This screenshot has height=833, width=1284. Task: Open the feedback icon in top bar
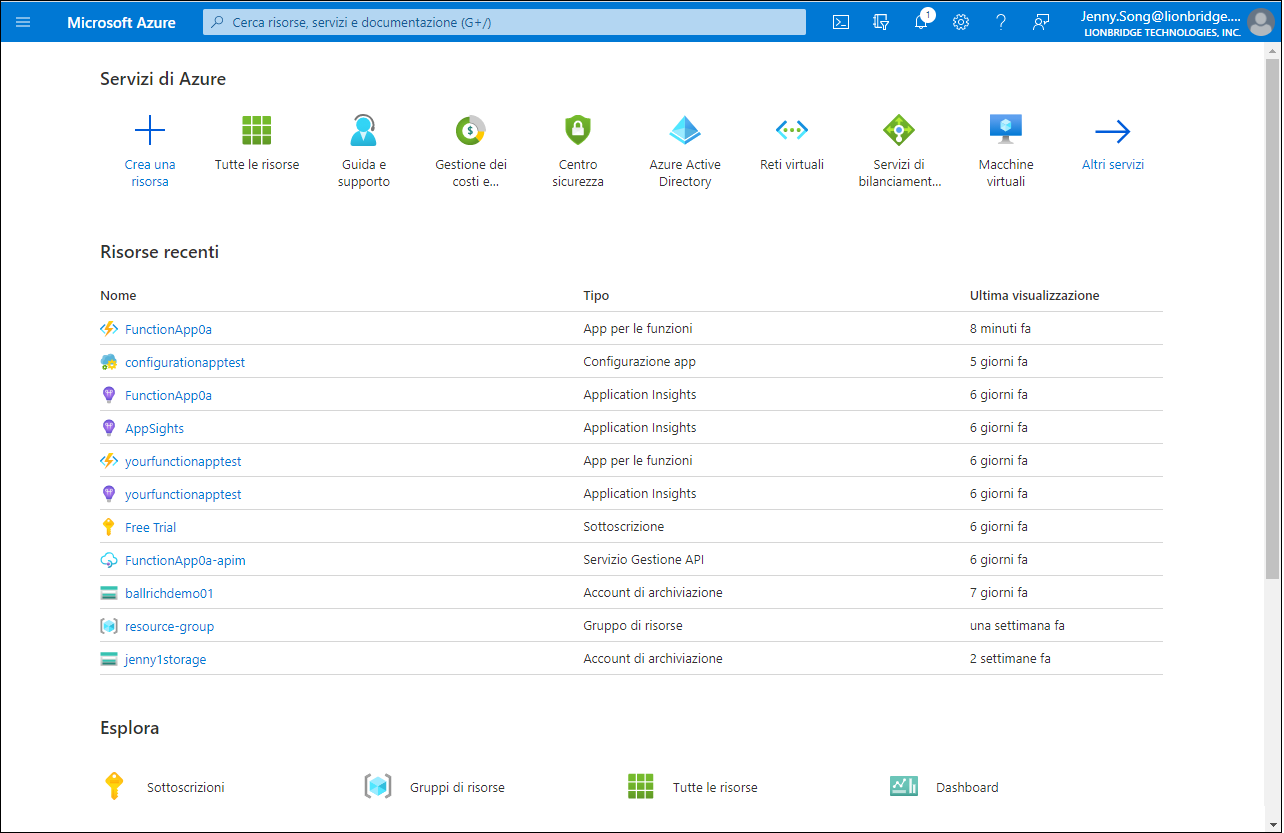pos(1041,21)
